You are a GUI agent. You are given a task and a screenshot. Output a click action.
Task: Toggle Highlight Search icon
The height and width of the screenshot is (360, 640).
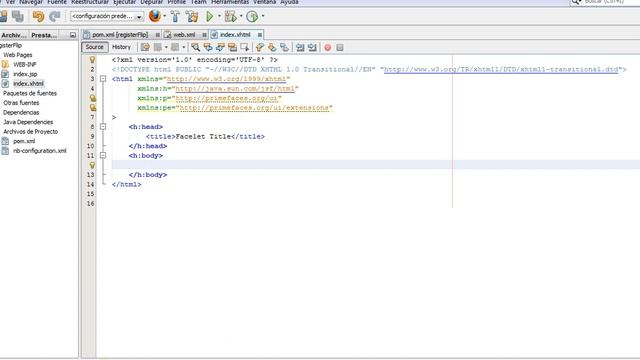(x=232, y=47)
